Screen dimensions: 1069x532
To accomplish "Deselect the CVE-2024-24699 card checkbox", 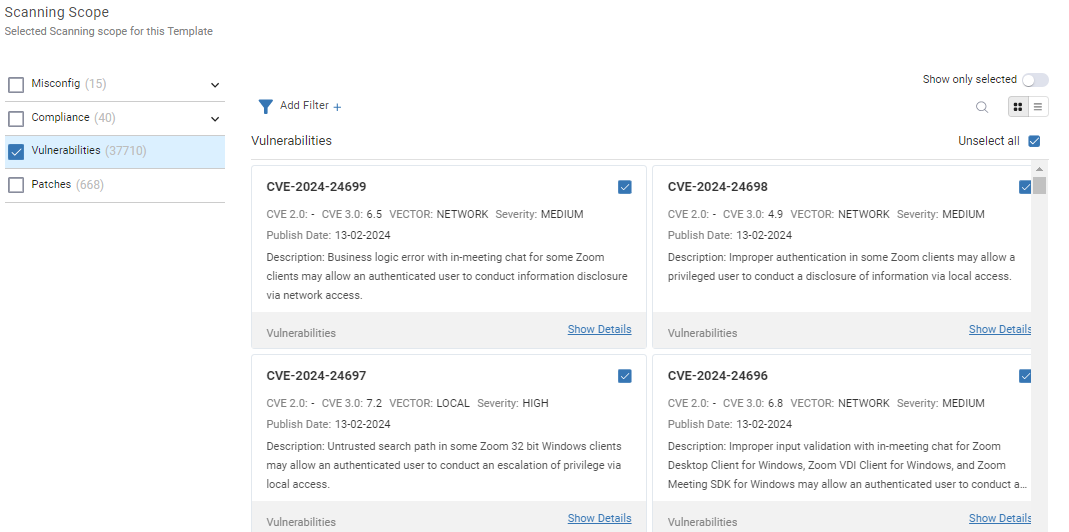I will point(624,187).
